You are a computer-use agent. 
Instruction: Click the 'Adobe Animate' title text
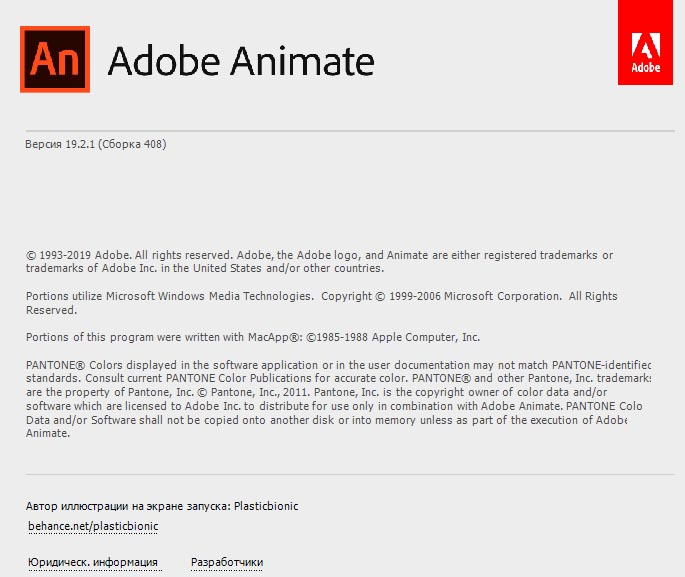[x=241, y=61]
